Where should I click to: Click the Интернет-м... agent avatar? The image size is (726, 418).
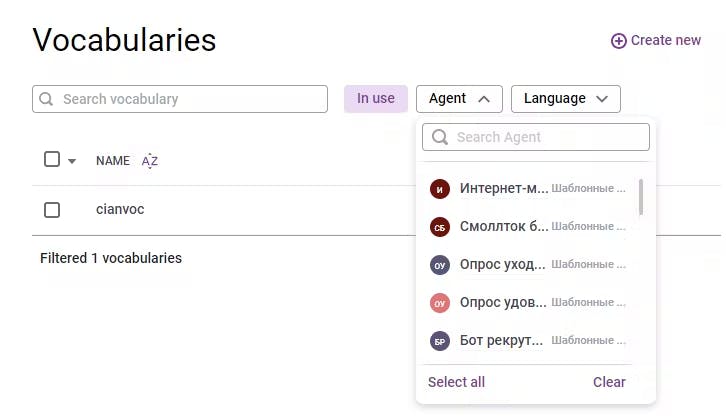pyautogui.click(x=440, y=189)
